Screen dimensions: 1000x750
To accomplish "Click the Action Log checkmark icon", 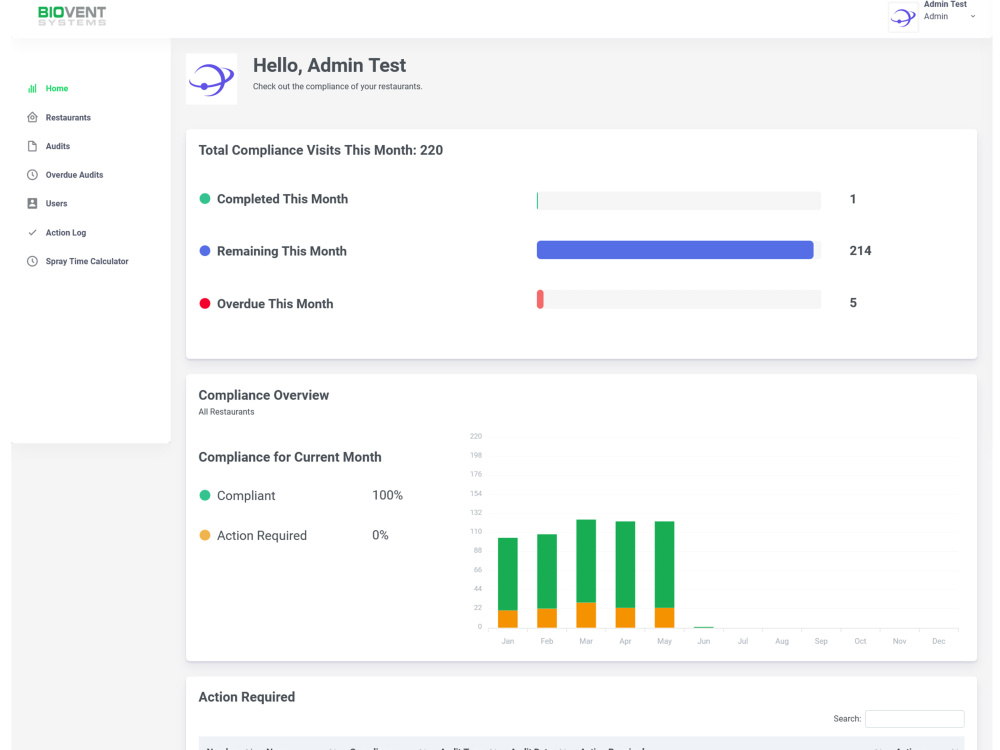I will pos(32,233).
